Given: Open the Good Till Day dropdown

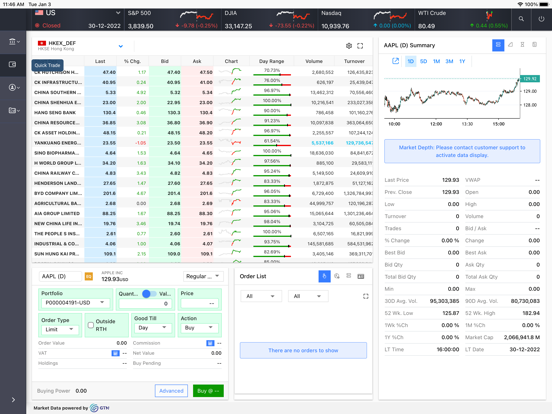Looking at the screenshot, I should pyautogui.click(x=152, y=328).
